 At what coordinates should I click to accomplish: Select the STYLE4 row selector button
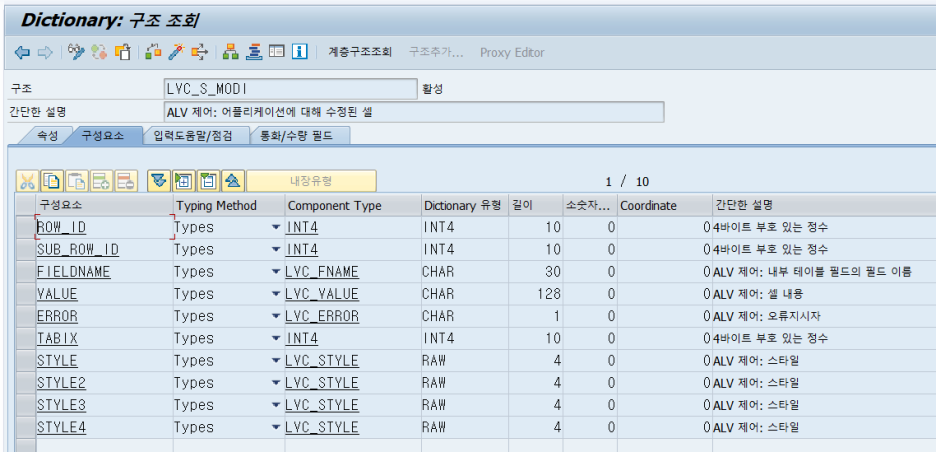[x=26, y=428]
